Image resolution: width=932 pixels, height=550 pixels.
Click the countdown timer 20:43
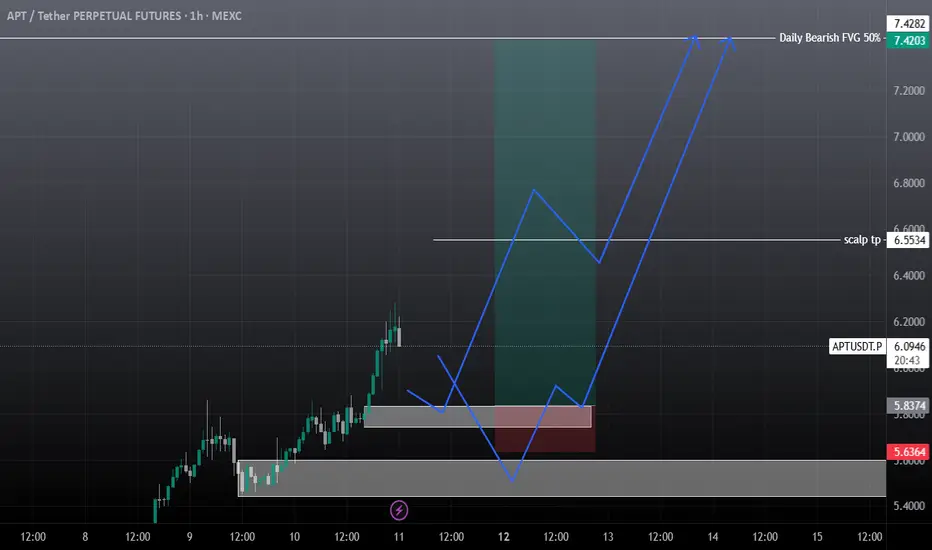907,360
